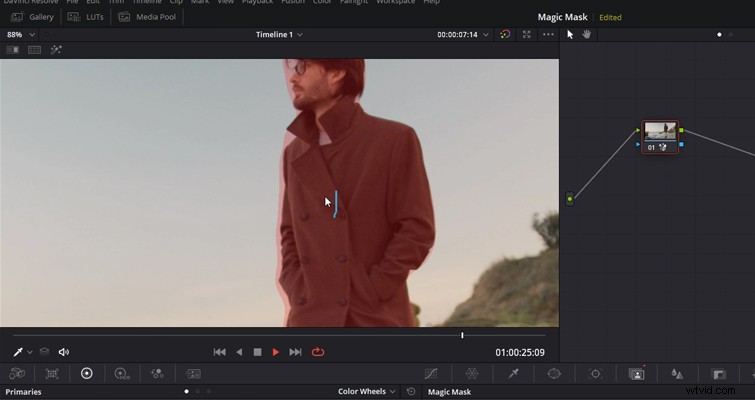The width and height of the screenshot is (755, 400).
Task: Jump to last frame
Action: click(295, 352)
